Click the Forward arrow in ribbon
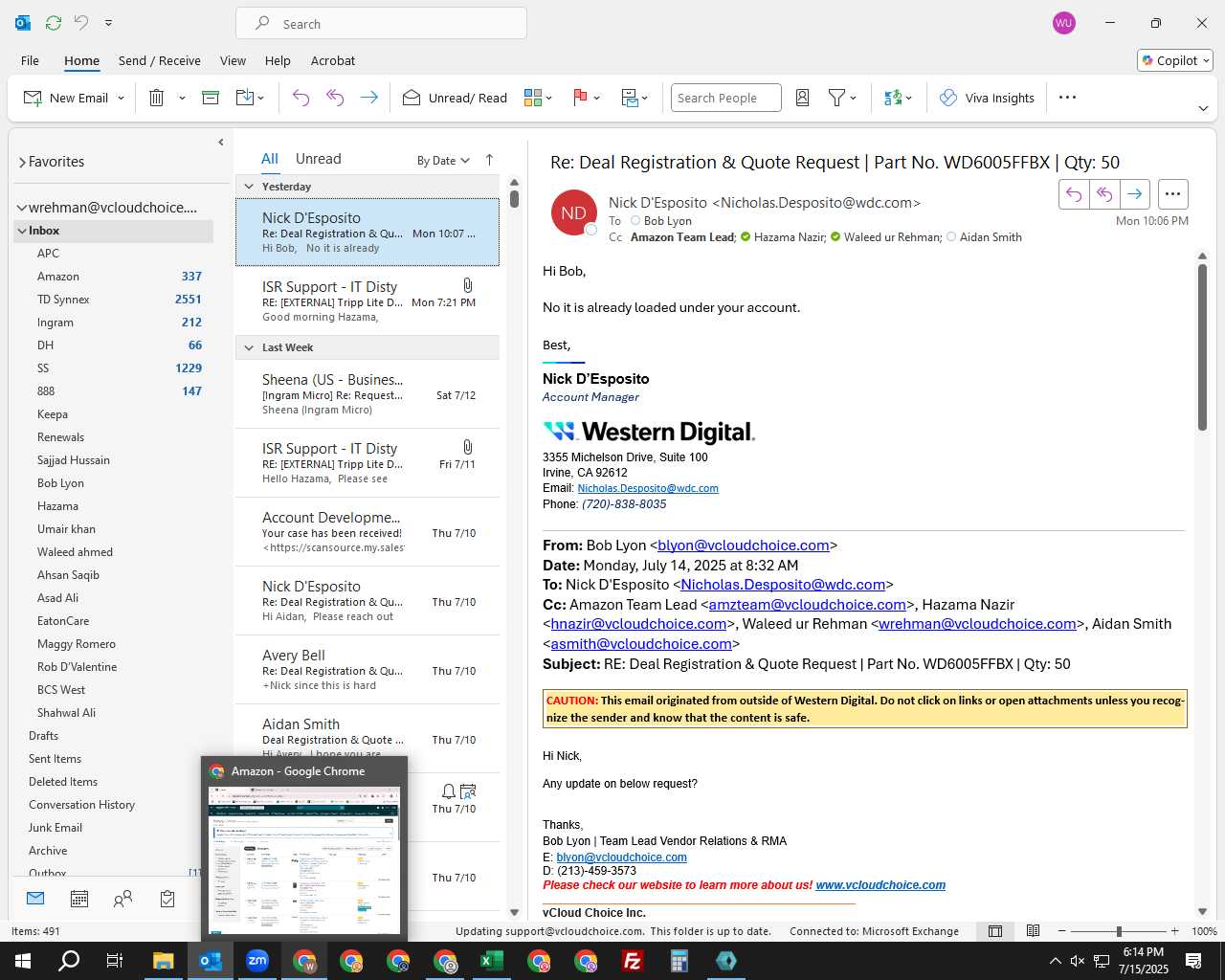Viewport: 1225px width, 980px height. pyautogui.click(x=368, y=98)
